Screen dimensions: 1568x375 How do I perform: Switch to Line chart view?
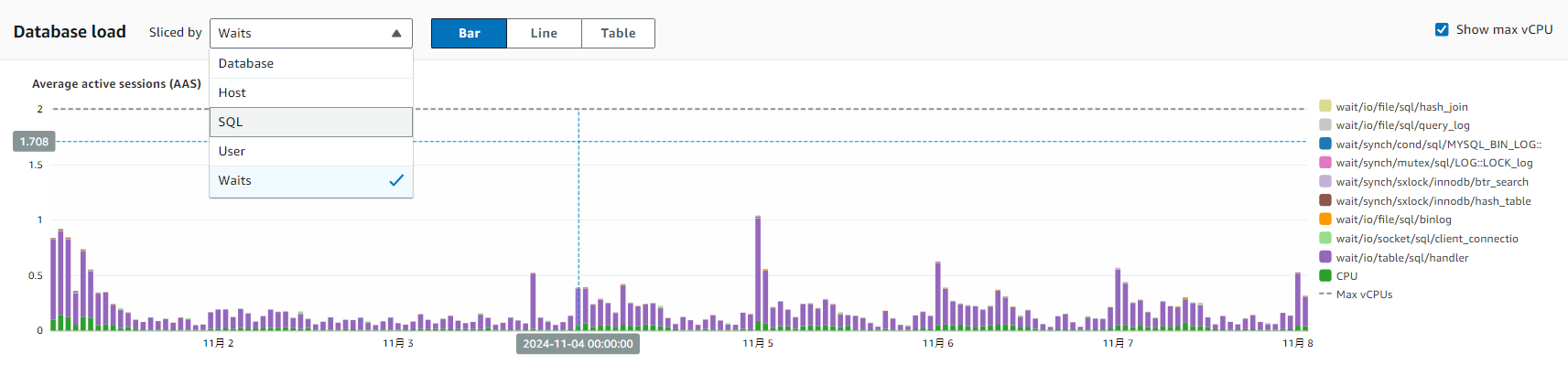(544, 33)
